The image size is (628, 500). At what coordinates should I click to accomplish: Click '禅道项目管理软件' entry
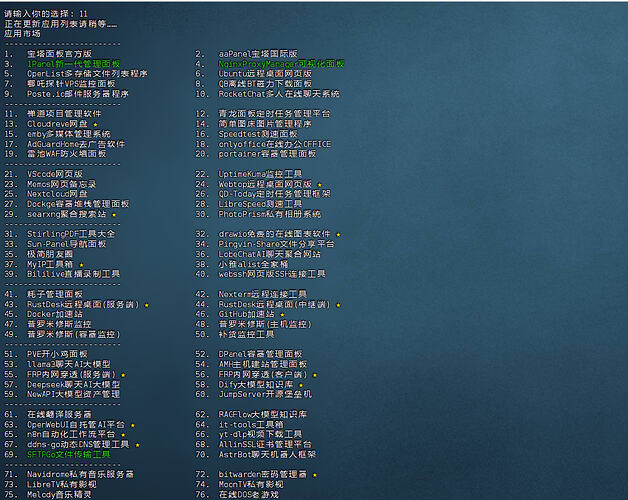(64, 114)
